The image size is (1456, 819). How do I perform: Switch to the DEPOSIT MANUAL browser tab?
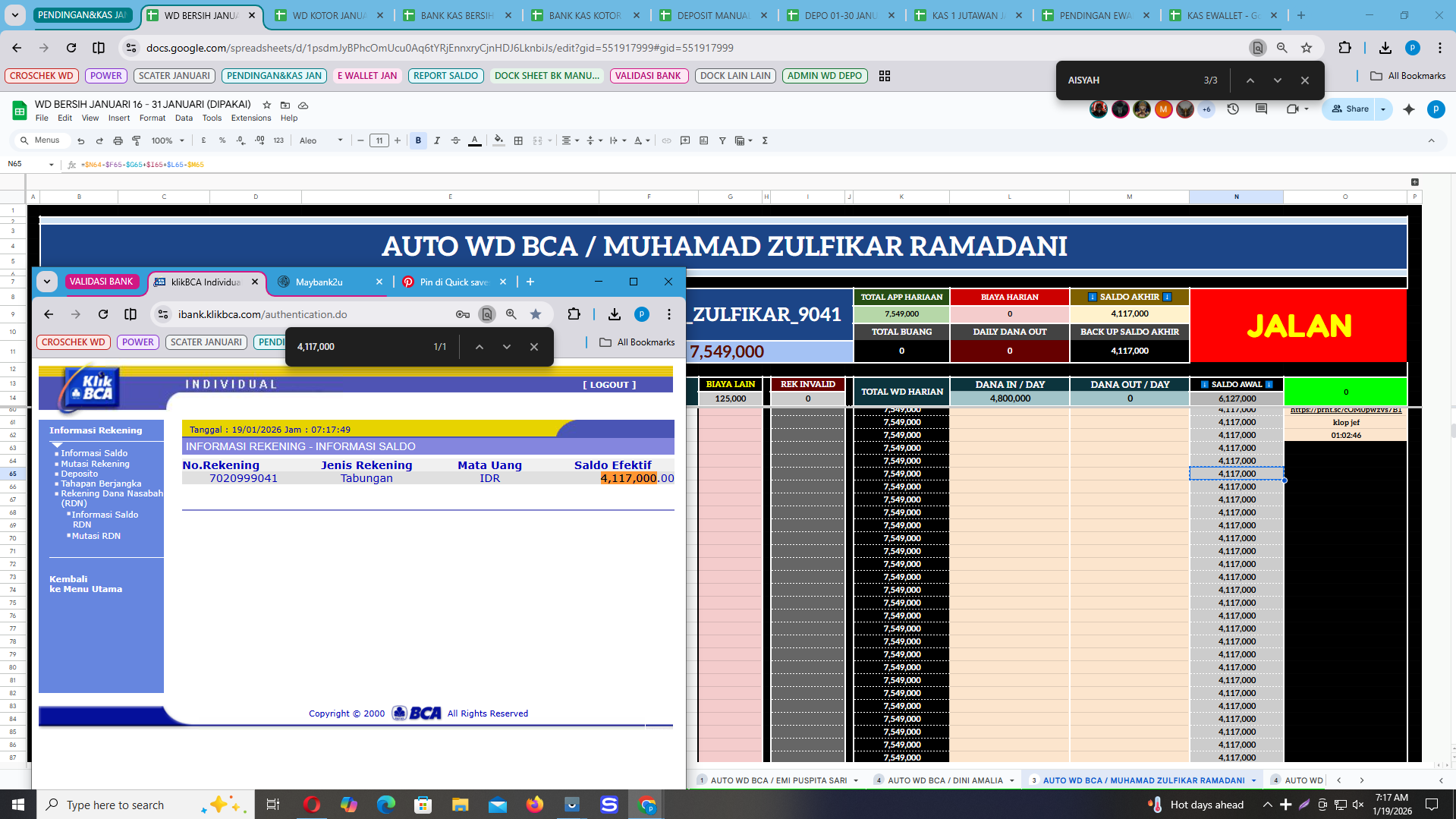pyautogui.click(x=714, y=15)
